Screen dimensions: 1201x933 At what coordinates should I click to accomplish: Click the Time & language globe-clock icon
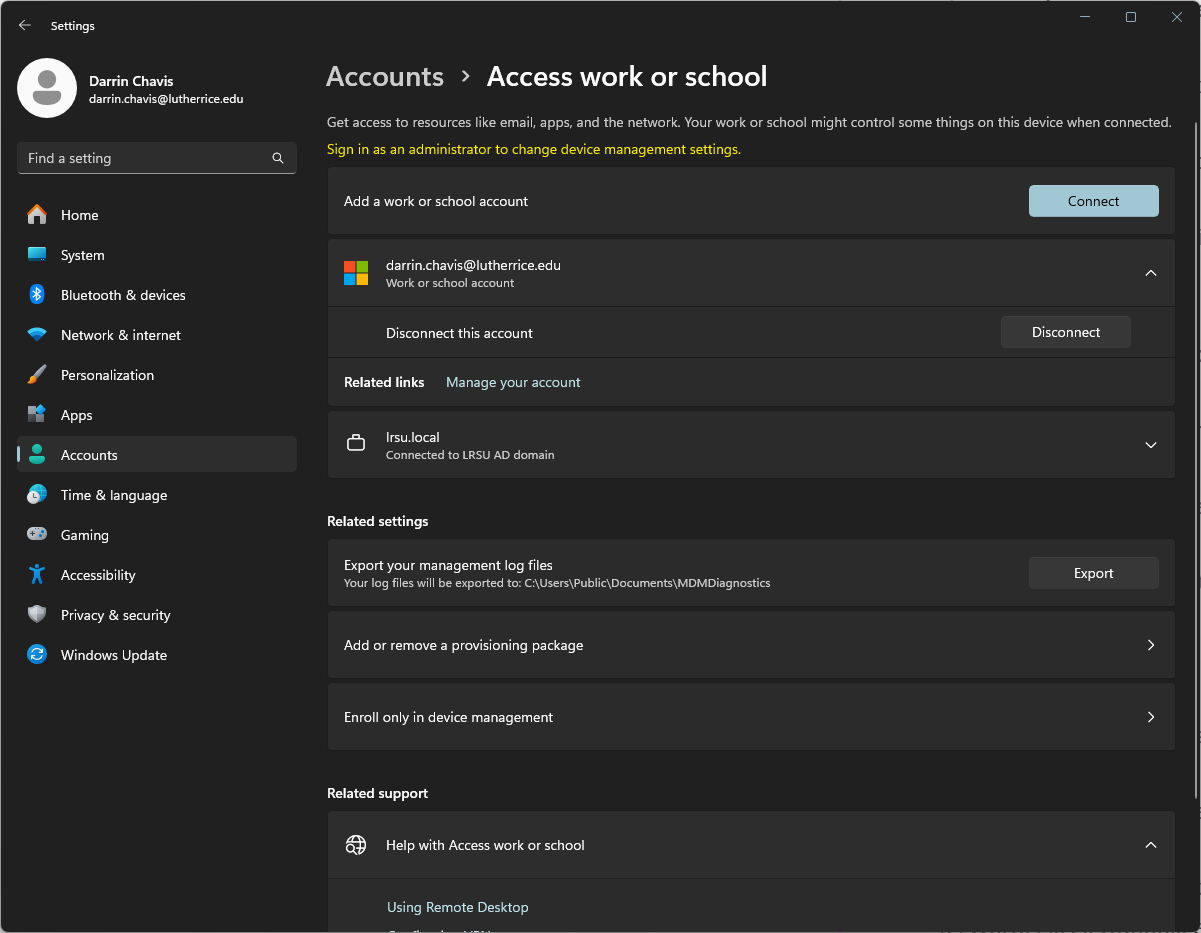pos(37,495)
